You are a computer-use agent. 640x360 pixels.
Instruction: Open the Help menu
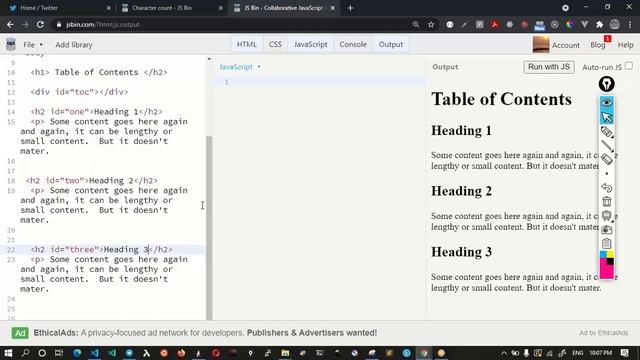point(625,45)
